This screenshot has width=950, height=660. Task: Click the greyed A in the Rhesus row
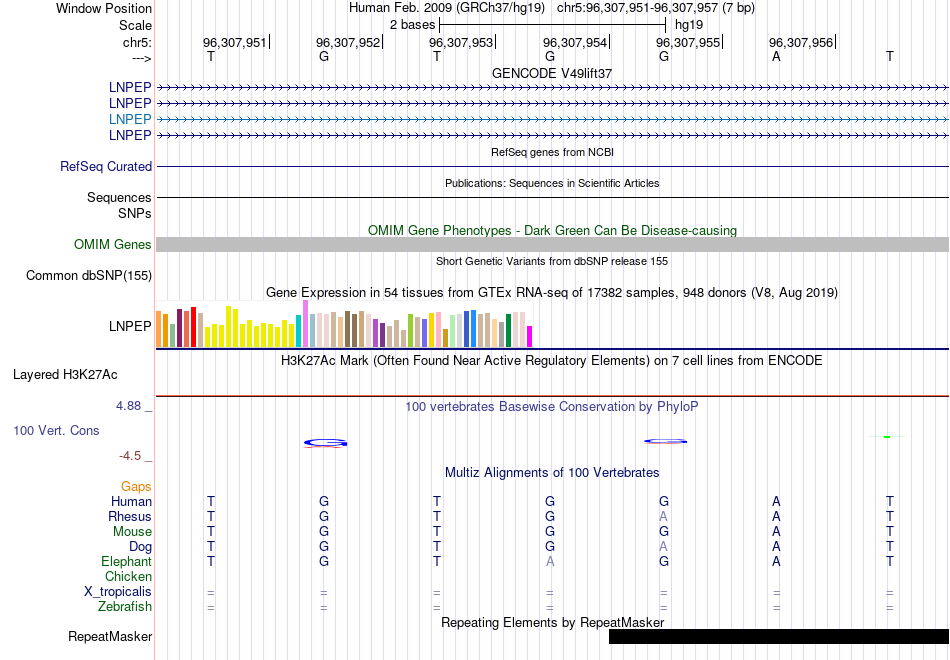(x=663, y=517)
